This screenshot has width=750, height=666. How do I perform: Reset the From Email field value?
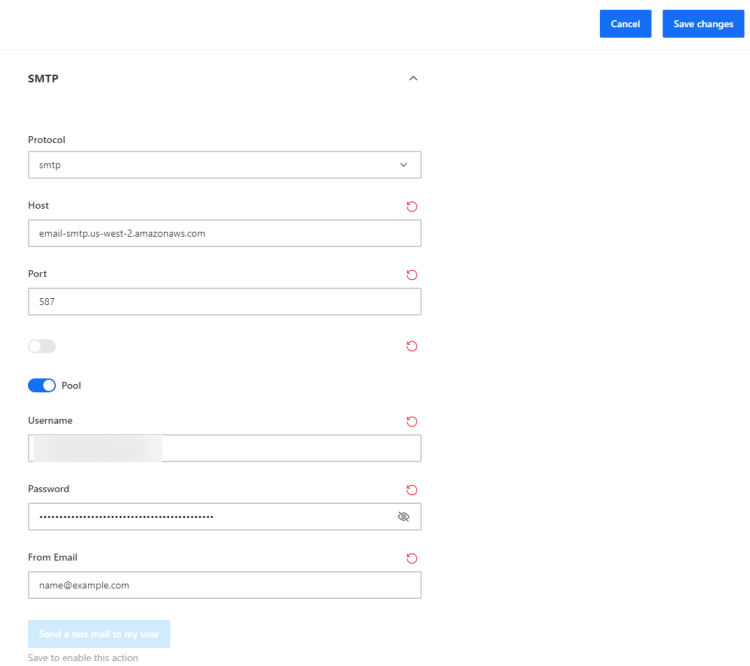tap(412, 558)
